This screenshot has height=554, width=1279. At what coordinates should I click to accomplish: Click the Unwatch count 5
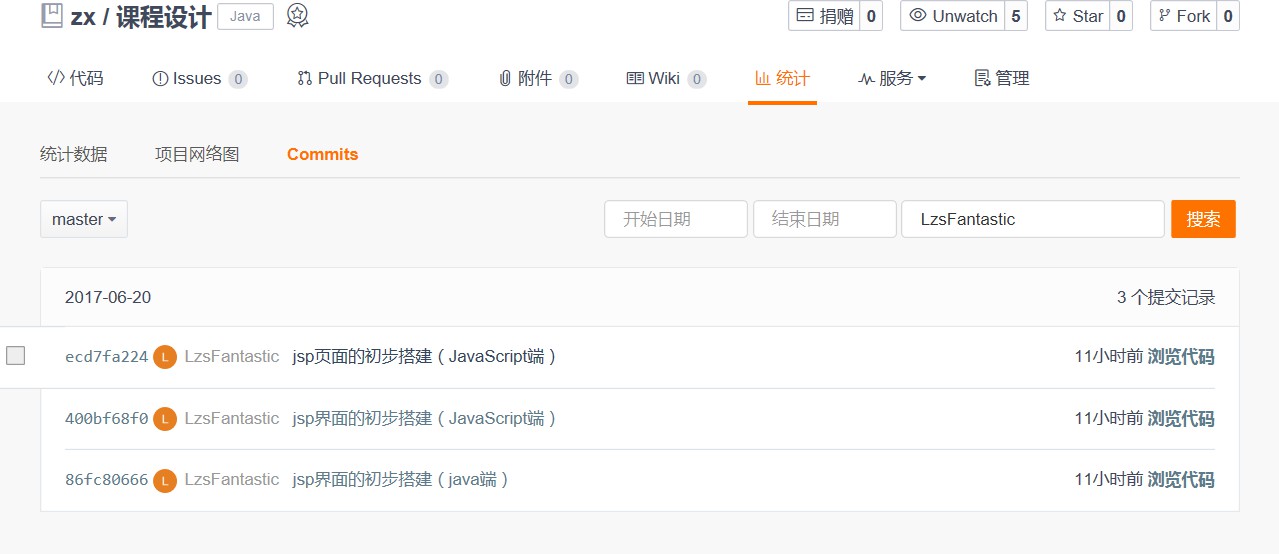point(1017,16)
